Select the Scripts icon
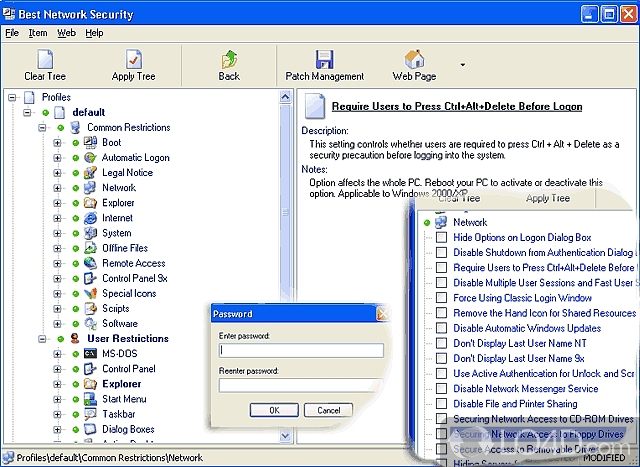The height and width of the screenshot is (467, 640). click(90, 308)
